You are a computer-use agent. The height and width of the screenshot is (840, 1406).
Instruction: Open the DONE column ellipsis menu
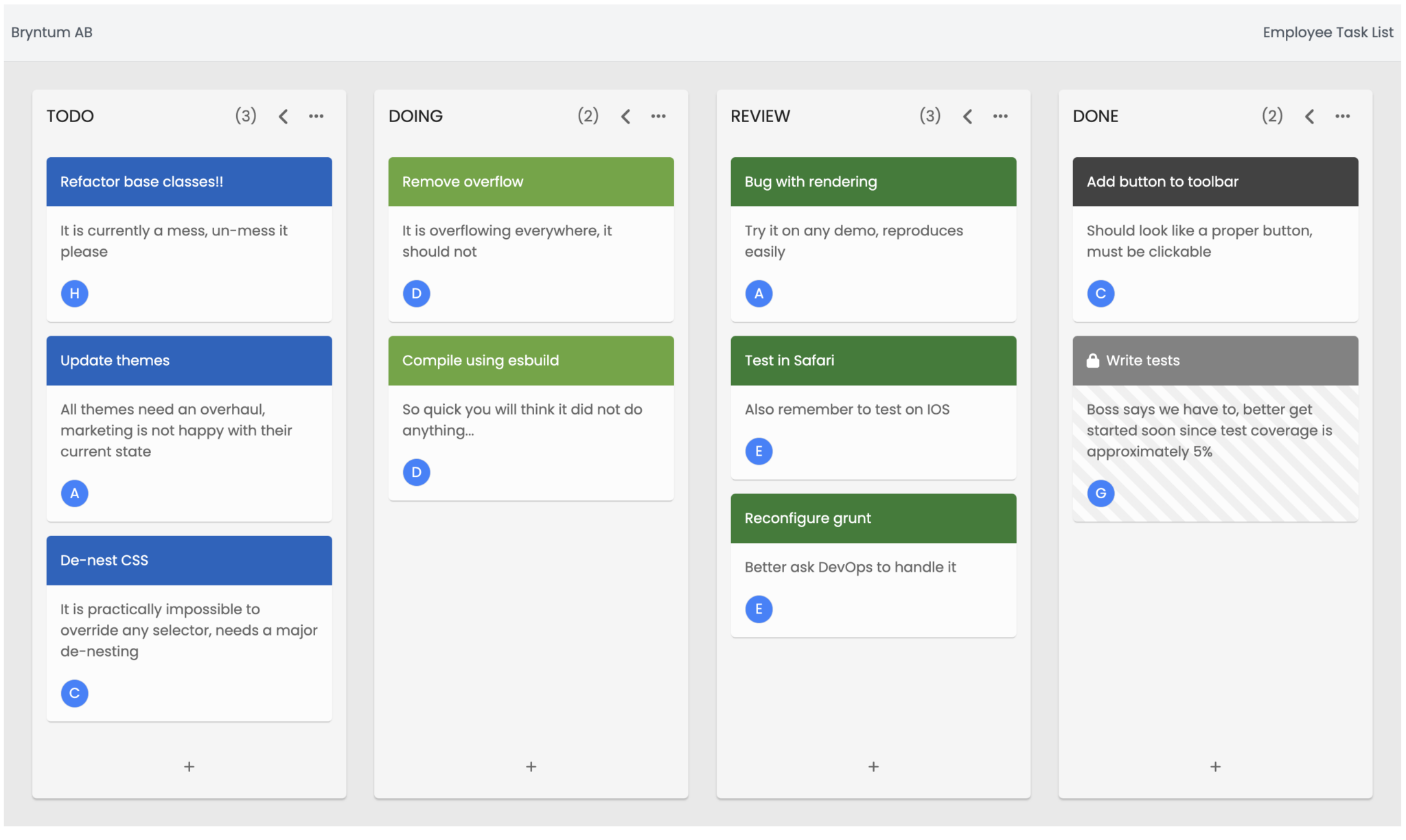tap(1343, 117)
